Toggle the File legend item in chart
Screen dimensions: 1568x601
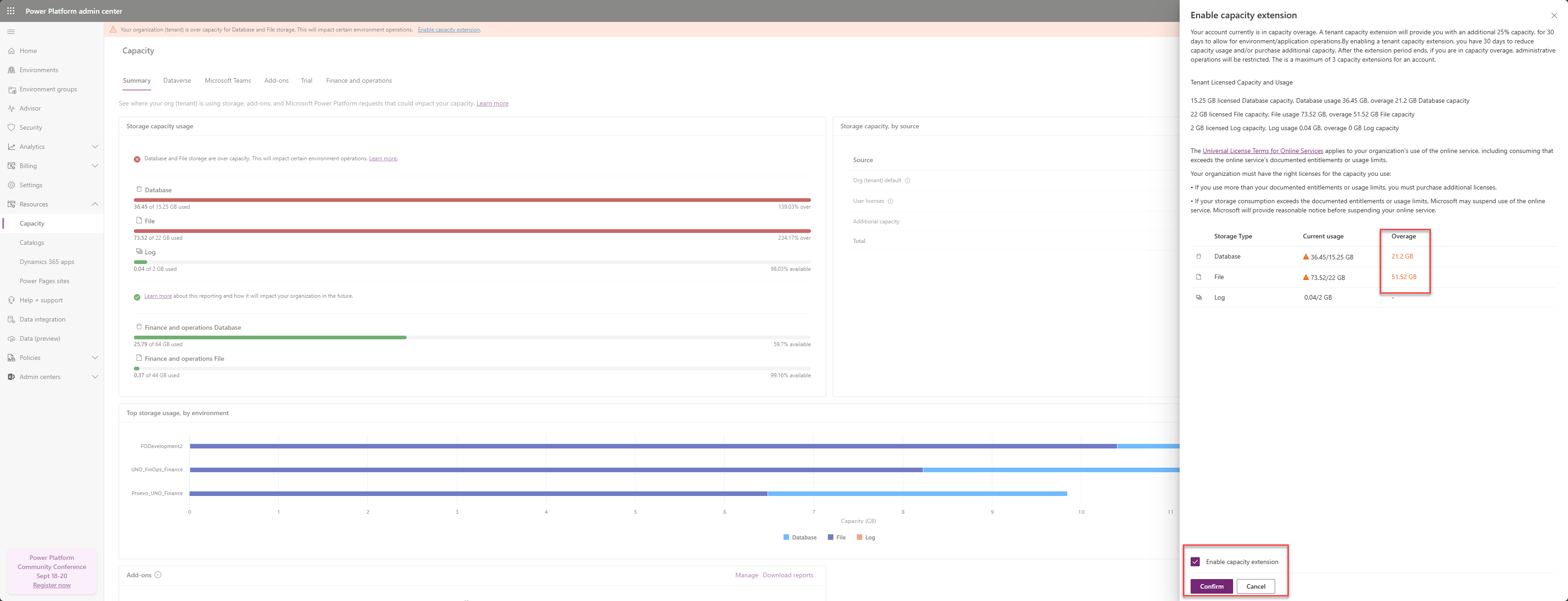[x=837, y=538]
